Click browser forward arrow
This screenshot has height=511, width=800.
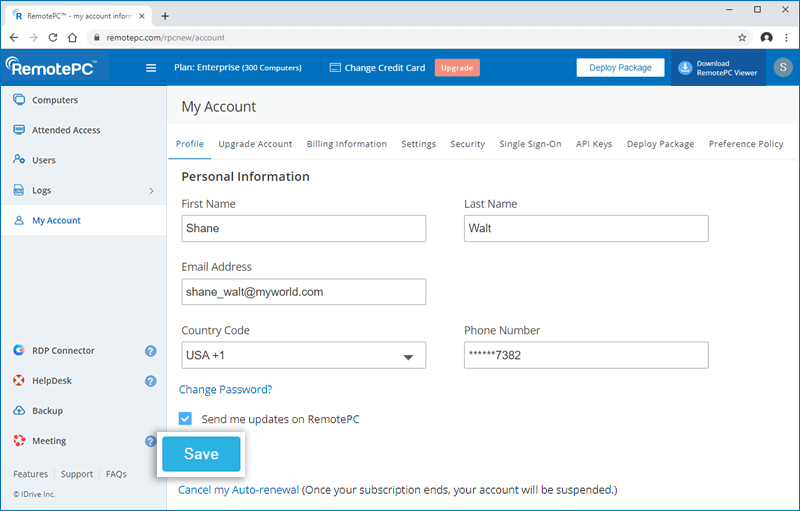[x=33, y=37]
